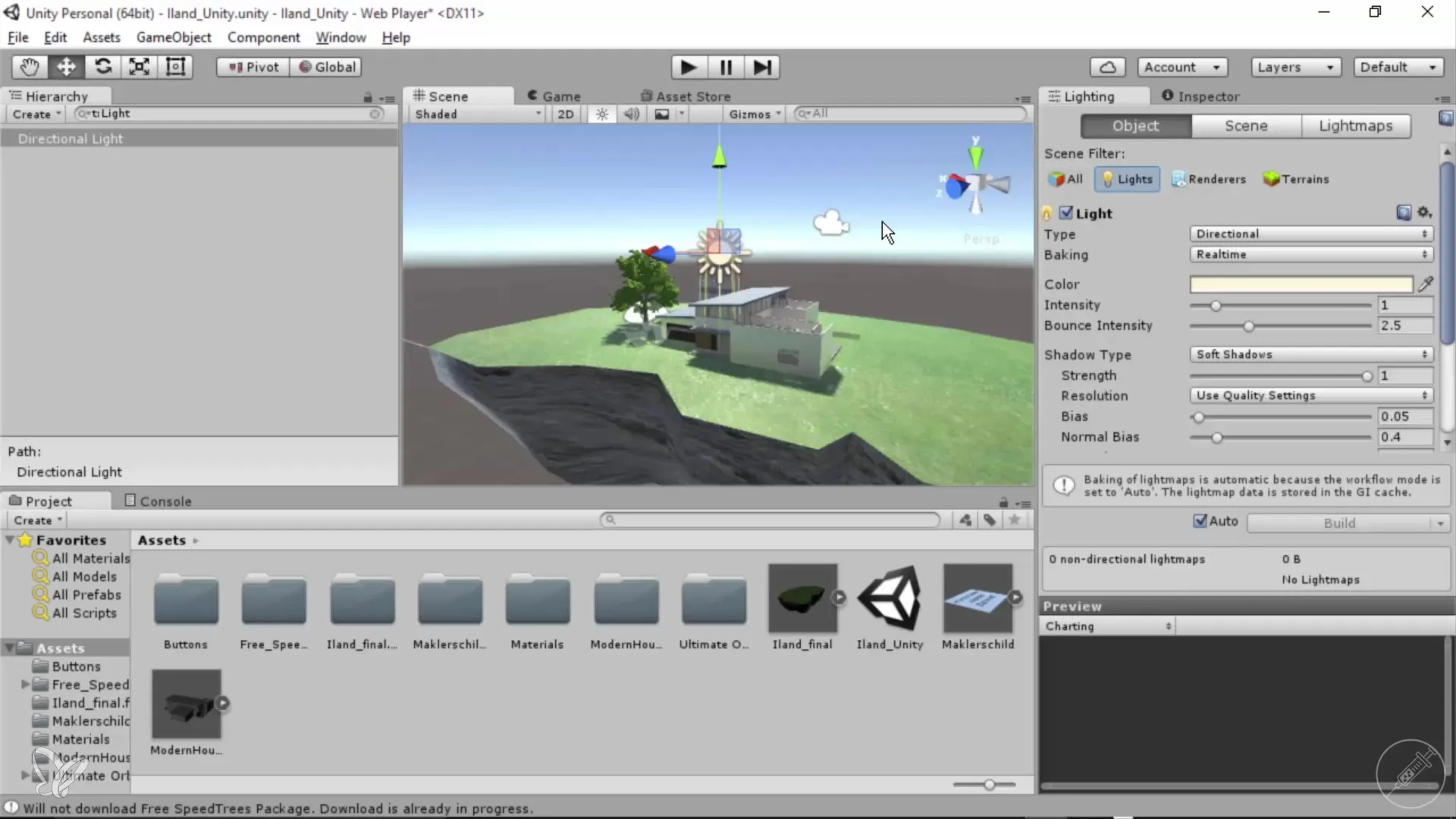
Task: Open Shaded draw mode dropdown
Action: pyautogui.click(x=478, y=114)
